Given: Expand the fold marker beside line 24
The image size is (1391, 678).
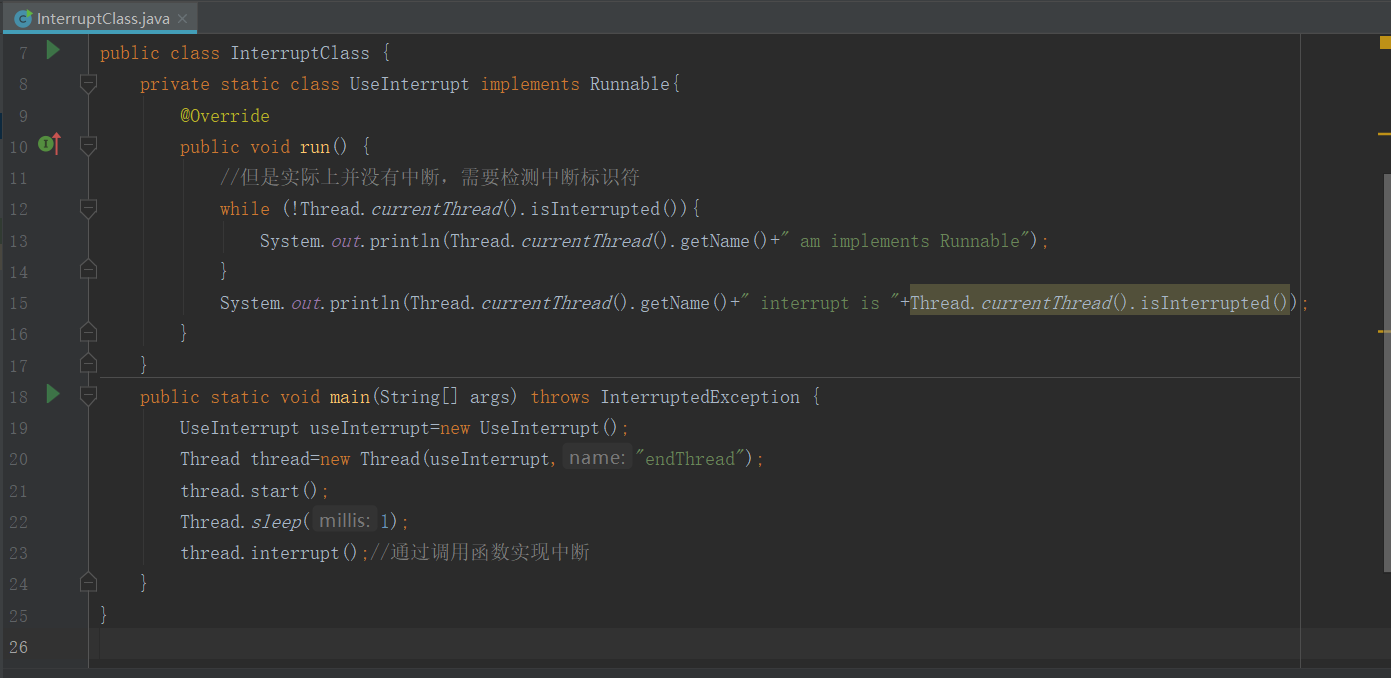Looking at the screenshot, I should click(x=87, y=582).
